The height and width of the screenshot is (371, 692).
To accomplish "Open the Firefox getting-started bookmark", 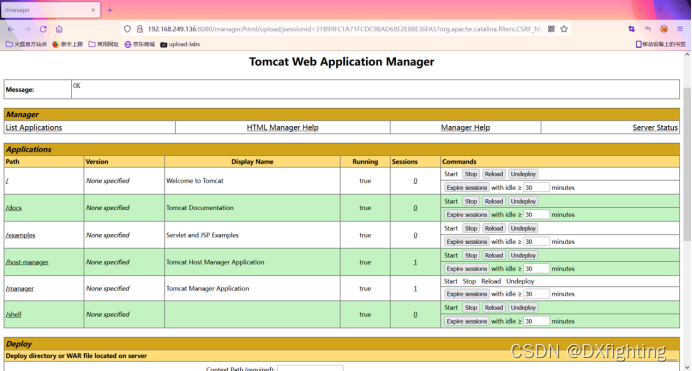I will 68,44.
